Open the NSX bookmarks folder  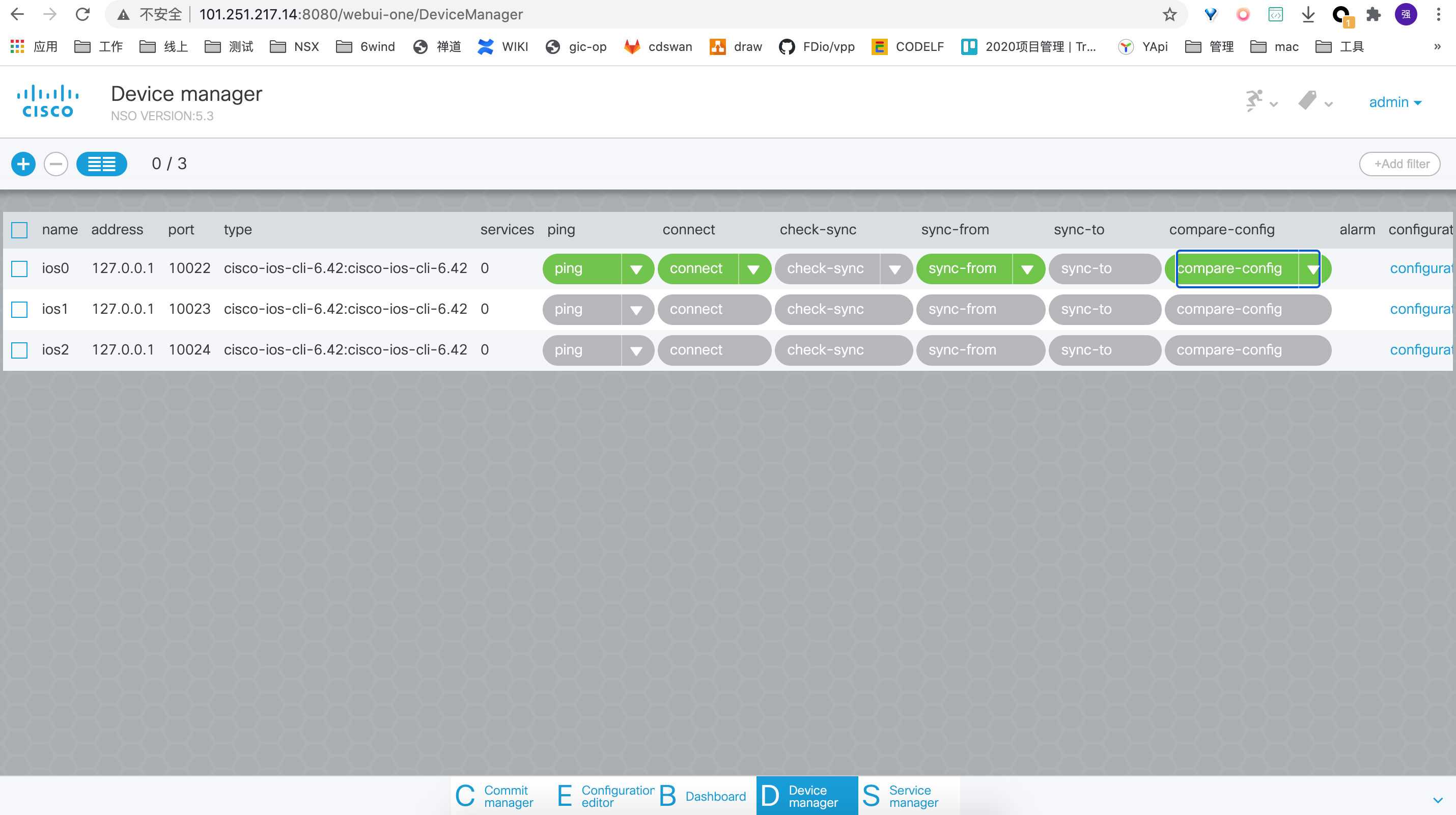[x=294, y=46]
